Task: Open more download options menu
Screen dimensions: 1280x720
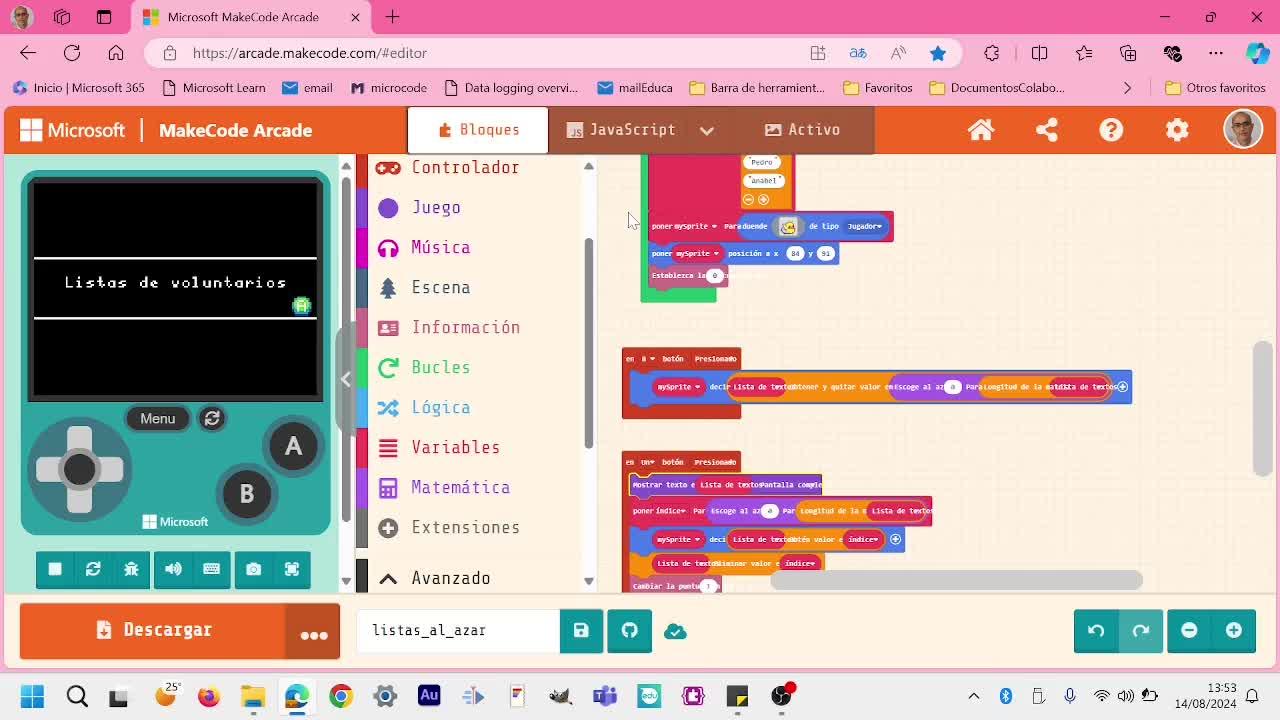Action: click(314, 632)
